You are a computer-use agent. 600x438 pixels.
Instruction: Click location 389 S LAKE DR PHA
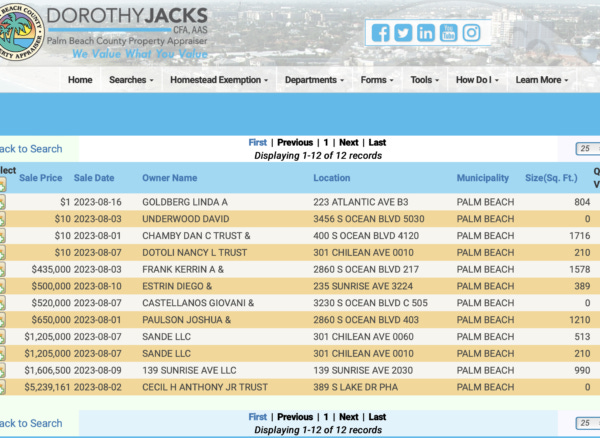355,387
